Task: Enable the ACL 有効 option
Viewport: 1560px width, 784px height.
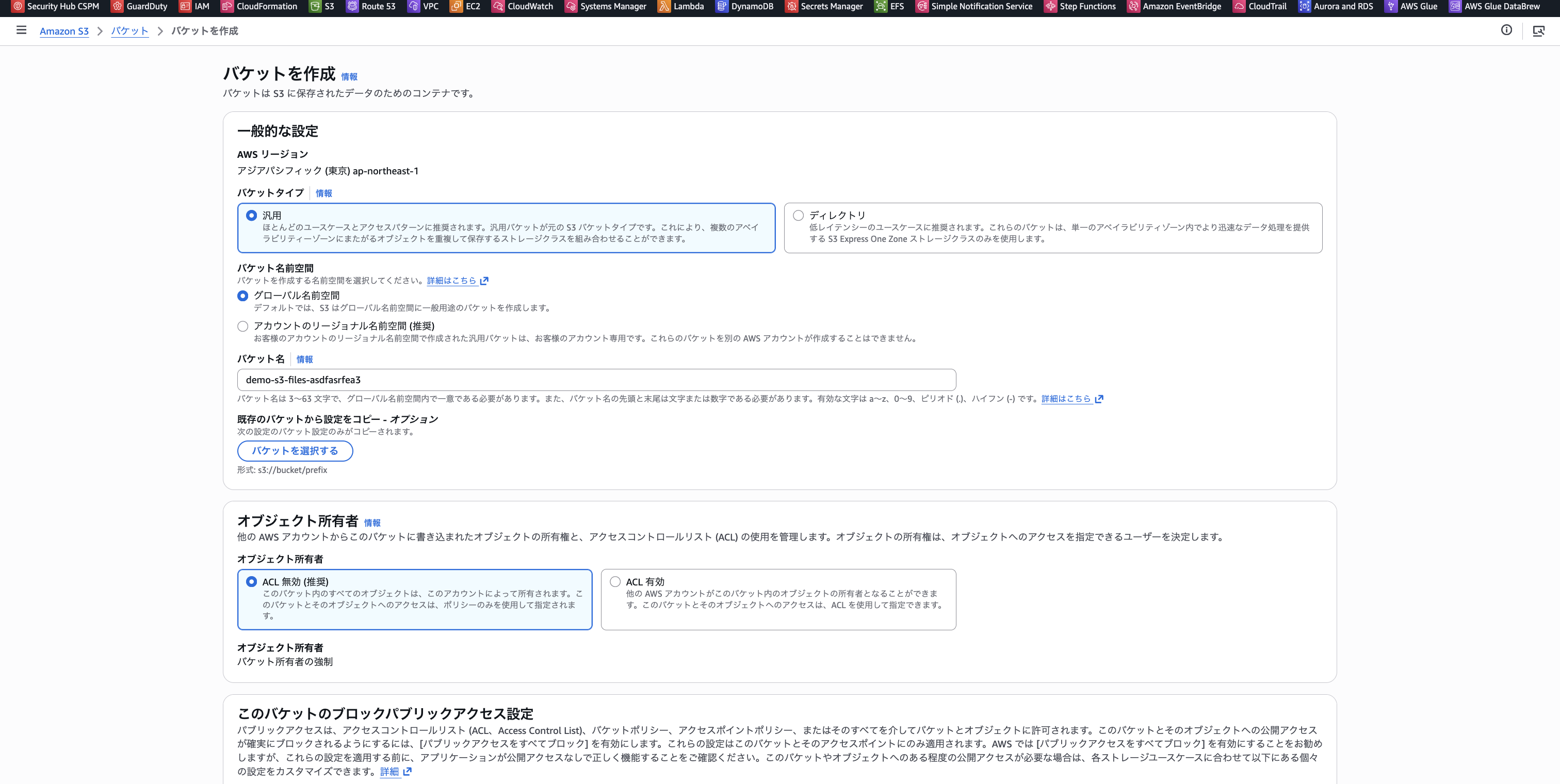Action: click(615, 581)
